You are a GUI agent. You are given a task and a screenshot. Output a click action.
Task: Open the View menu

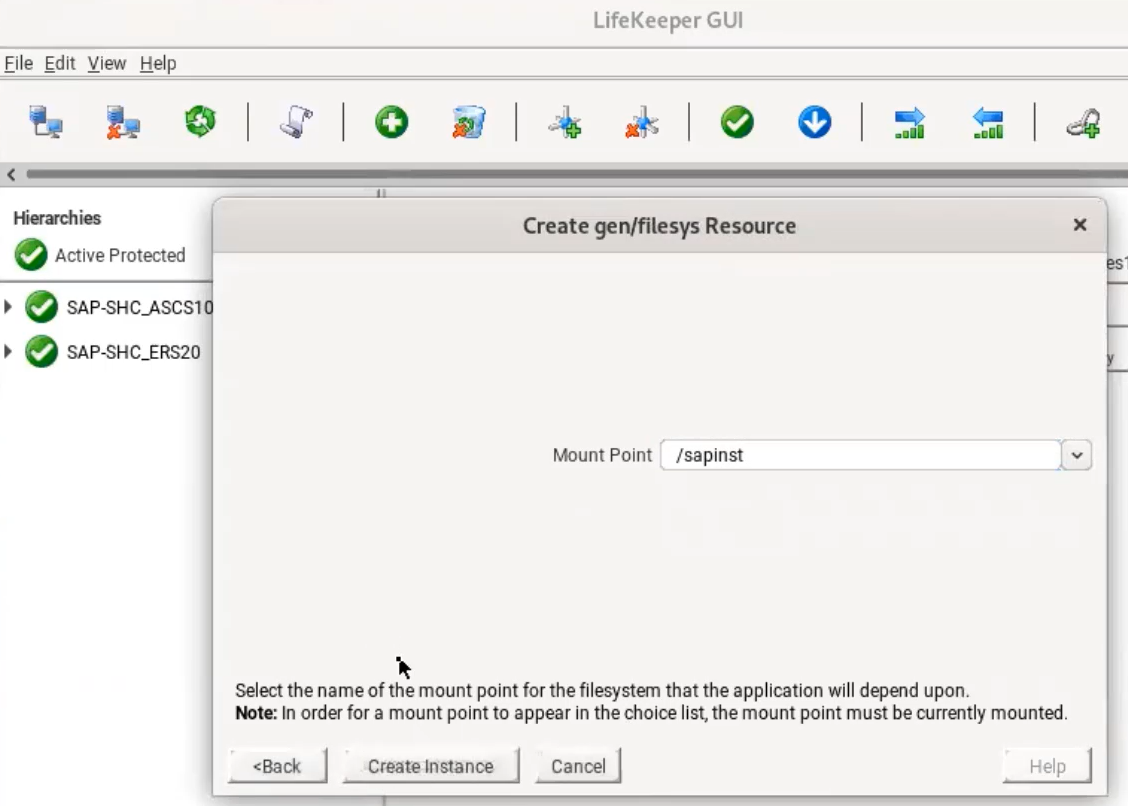coord(106,63)
